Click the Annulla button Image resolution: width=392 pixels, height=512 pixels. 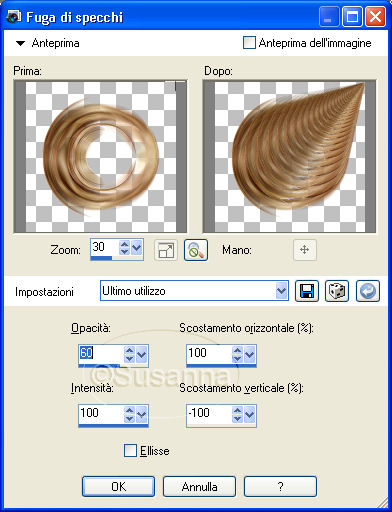(x=199, y=487)
